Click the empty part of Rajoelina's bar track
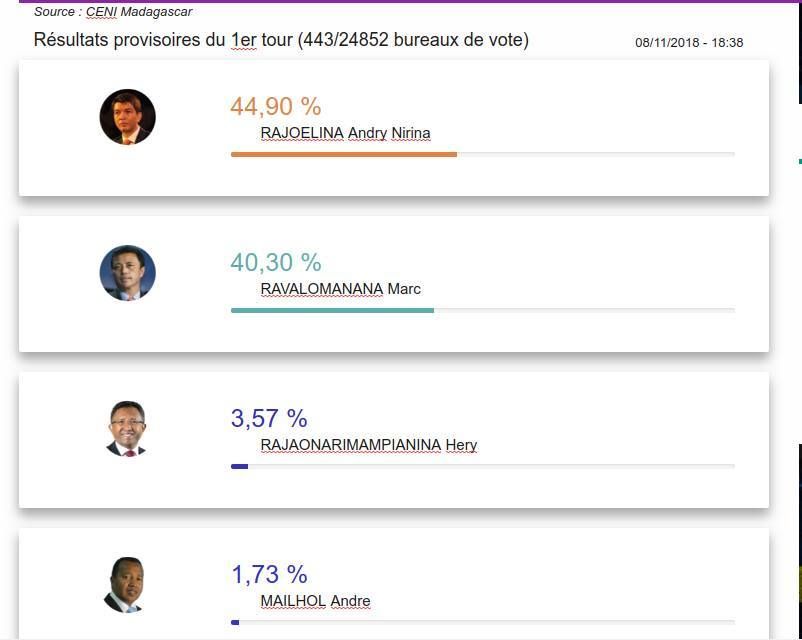 coord(596,155)
